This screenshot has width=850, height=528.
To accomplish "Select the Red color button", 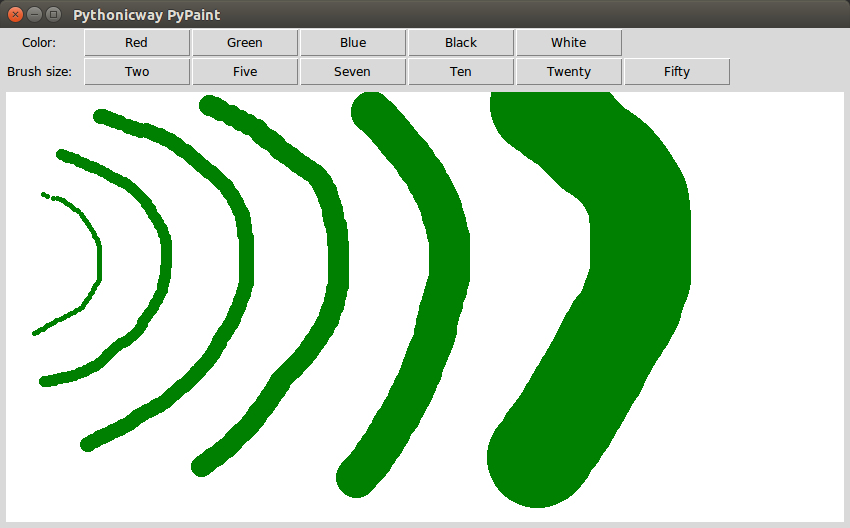I will (136, 43).
